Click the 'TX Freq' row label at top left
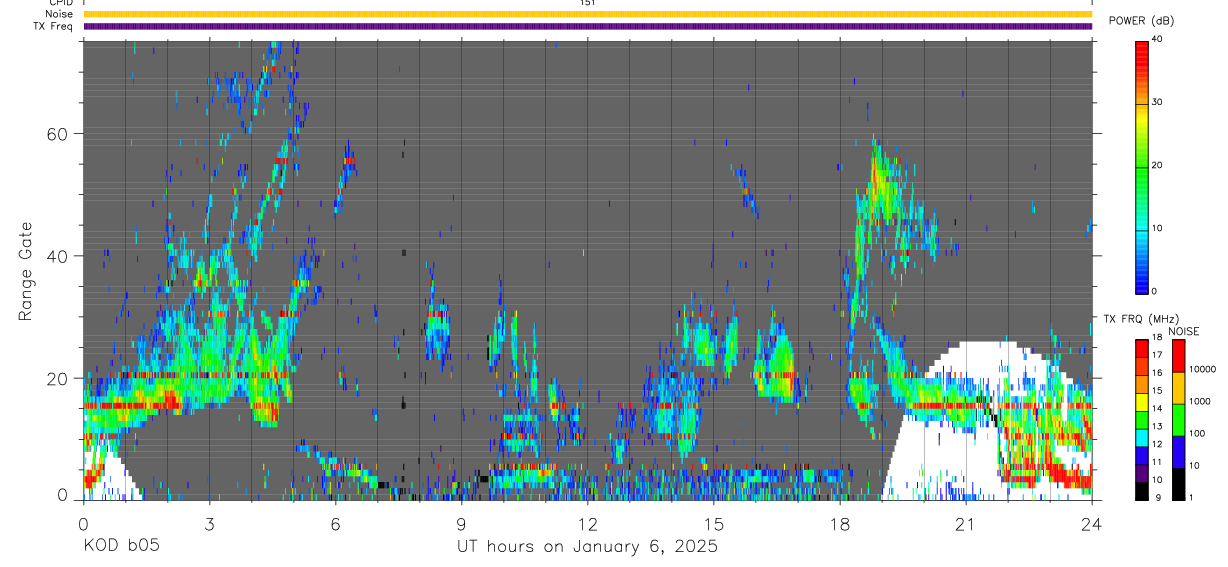Image resolution: width=1228 pixels, height=567 pixels. [x=54, y=26]
